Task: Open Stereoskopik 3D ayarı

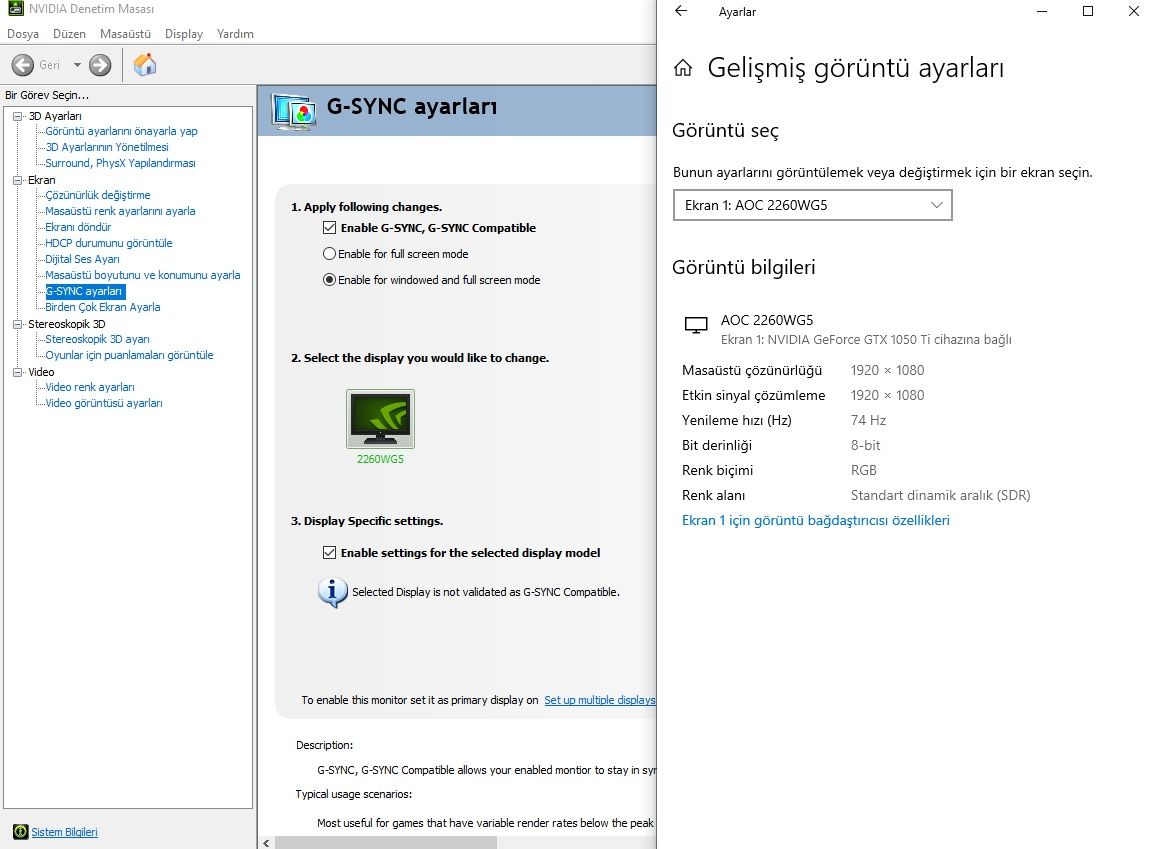Action: pos(97,339)
